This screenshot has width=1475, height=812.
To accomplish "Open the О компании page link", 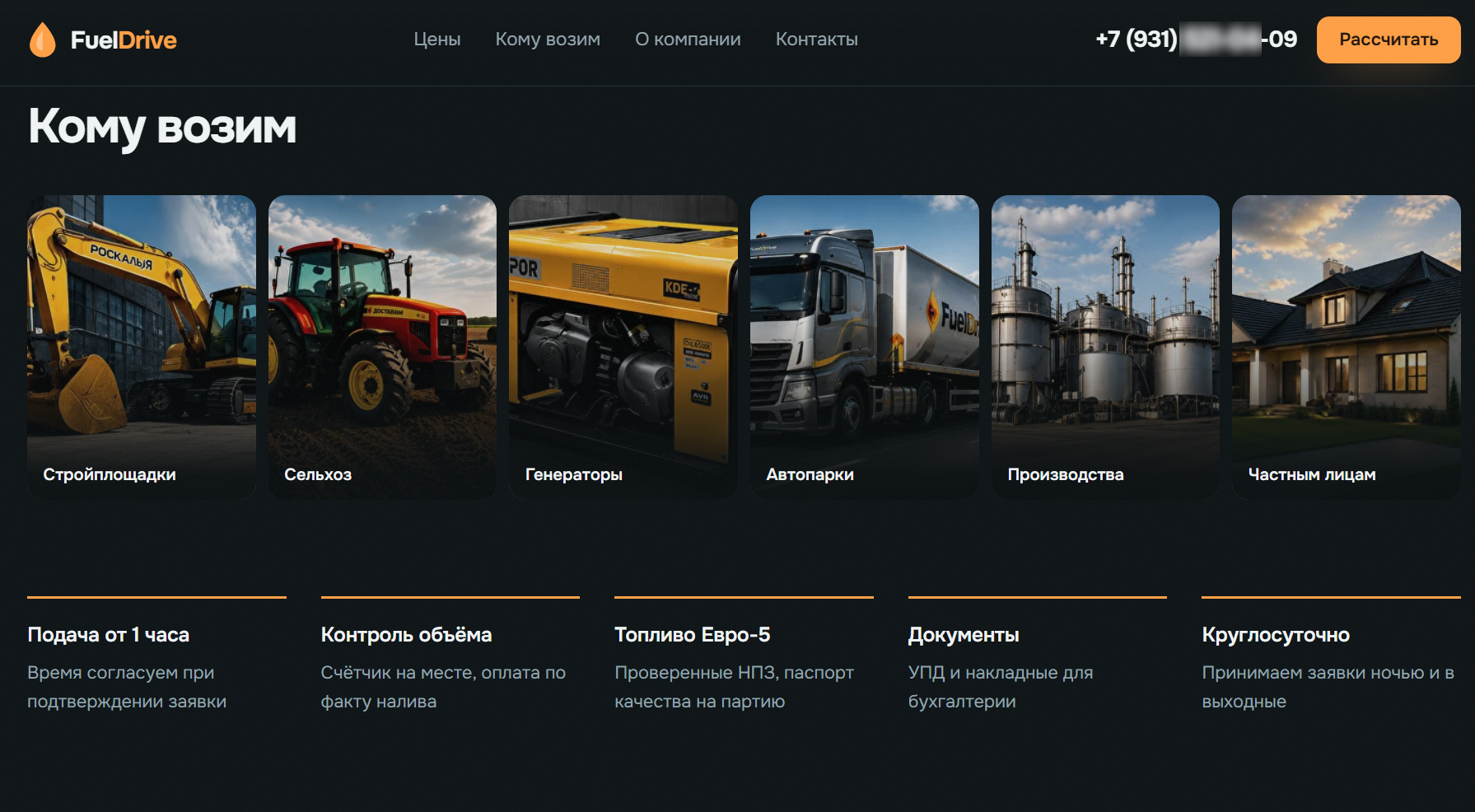I will (688, 40).
